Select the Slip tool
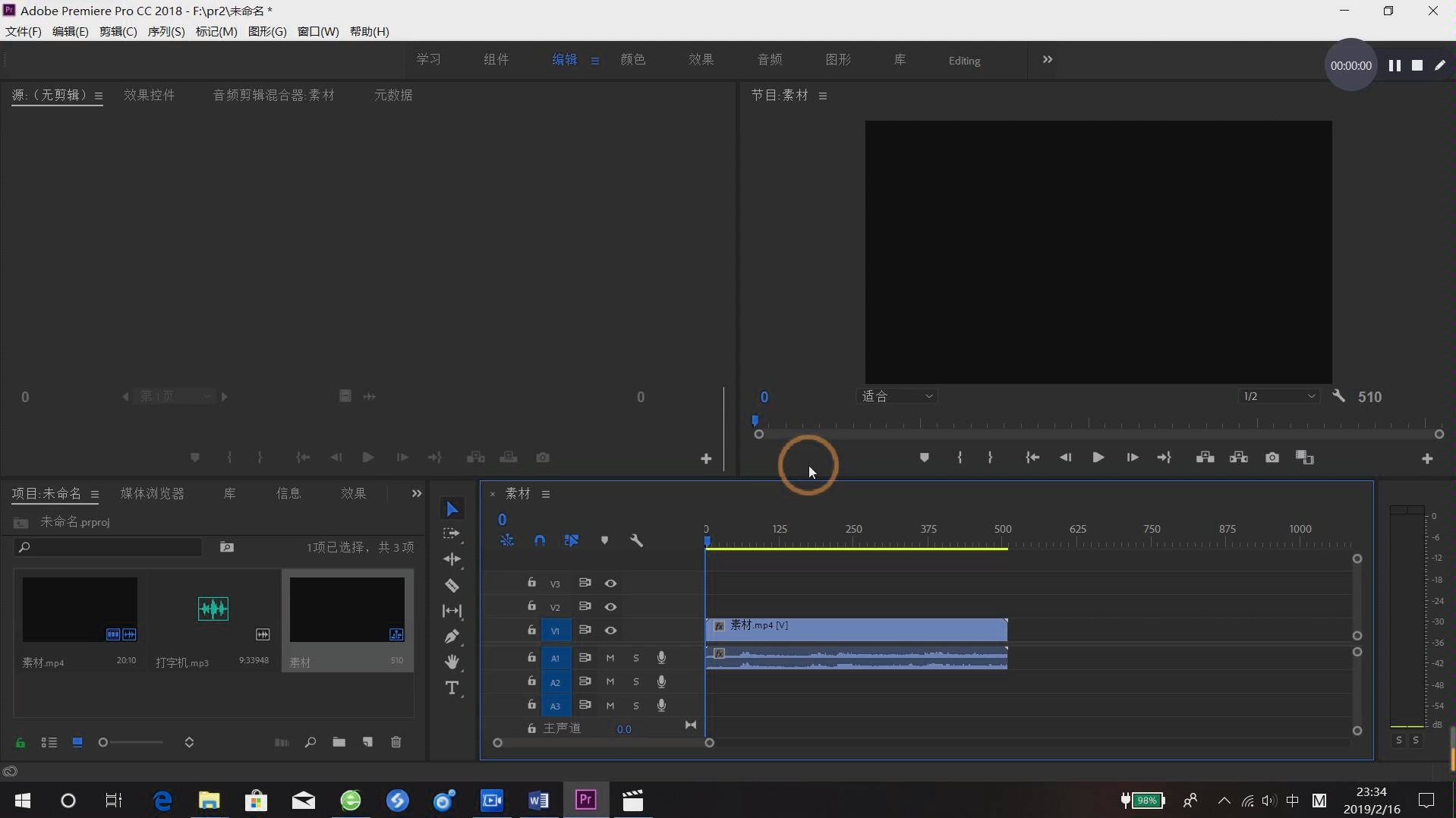 pyautogui.click(x=452, y=611)
